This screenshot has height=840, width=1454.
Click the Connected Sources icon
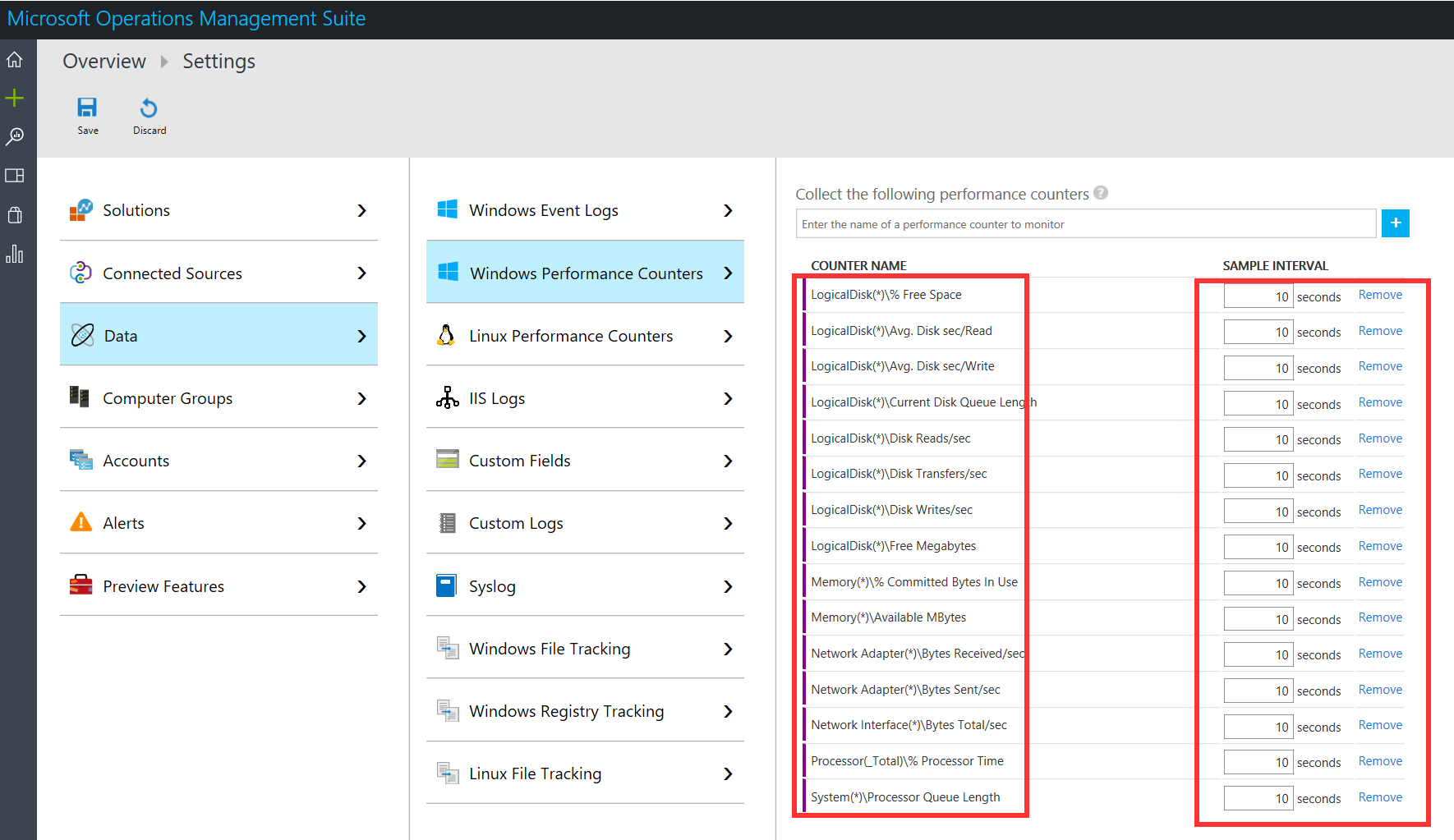coord(81,273)
